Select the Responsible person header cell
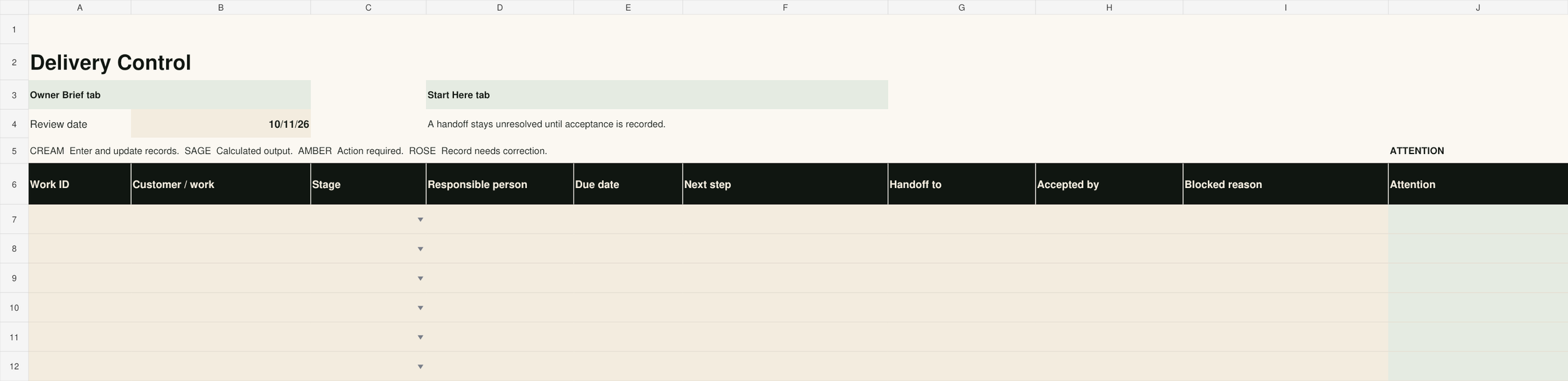Image resolution: width=1568 pixels, height=381 pixels. tap(500, 184)
